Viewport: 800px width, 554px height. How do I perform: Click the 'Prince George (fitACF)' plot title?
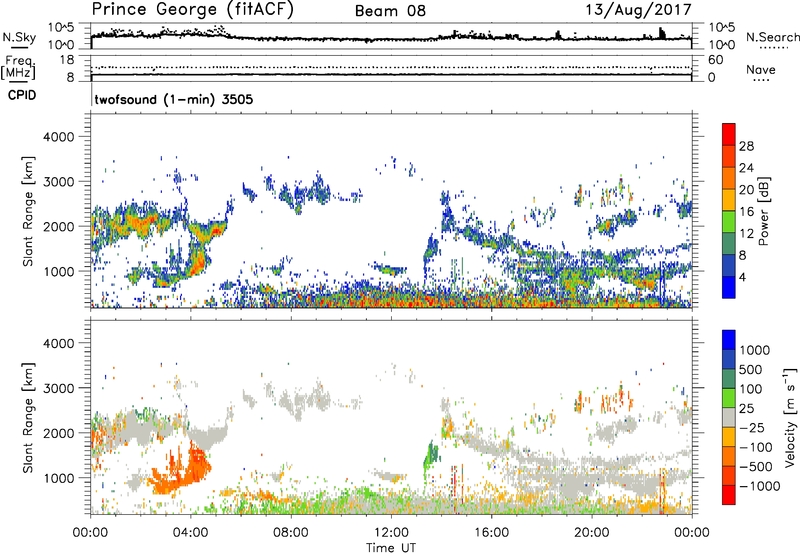coord(193,10)
